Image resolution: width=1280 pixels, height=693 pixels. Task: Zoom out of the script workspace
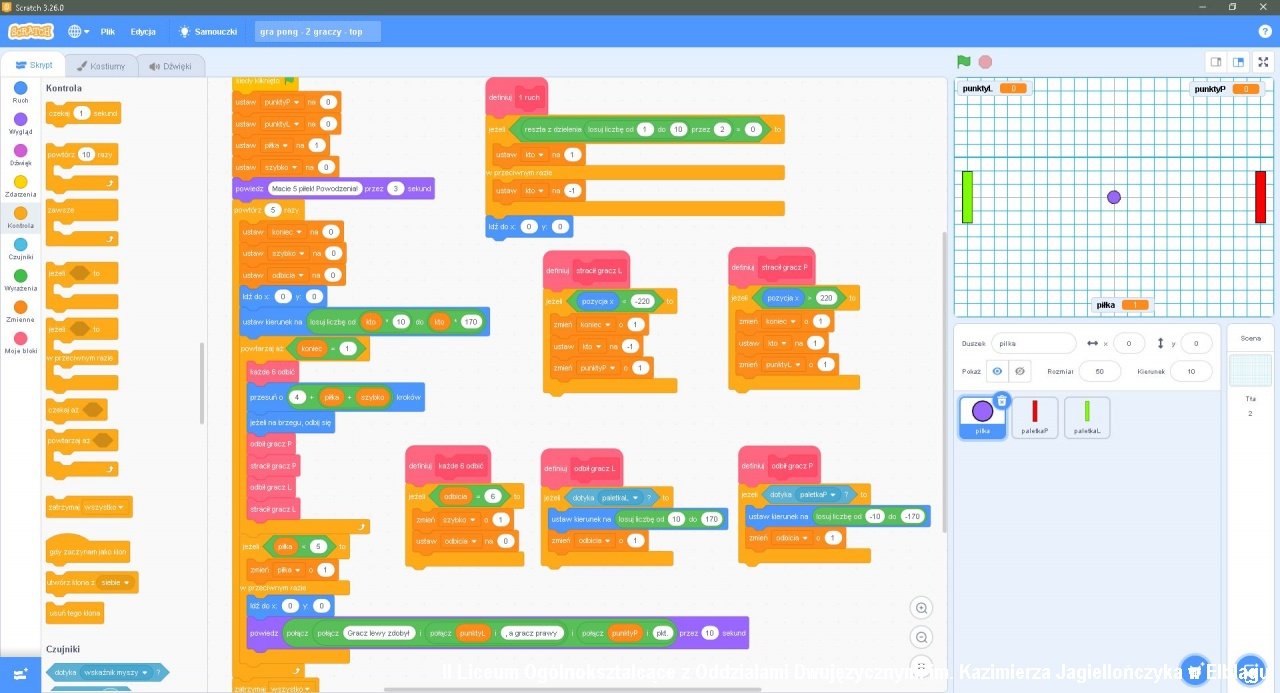[922, 637]
